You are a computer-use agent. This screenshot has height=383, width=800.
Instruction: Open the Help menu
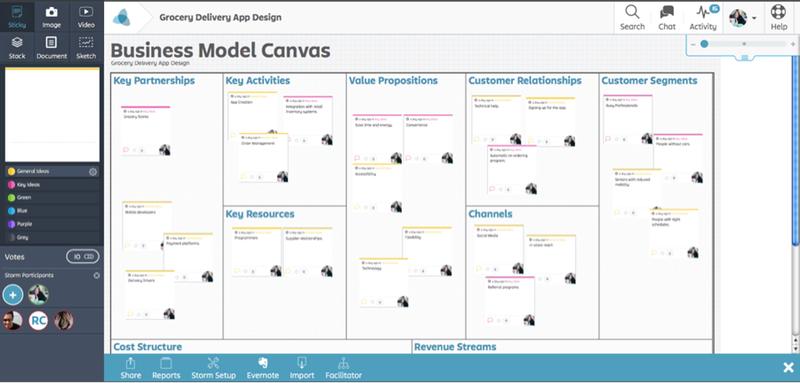[779, 18]
